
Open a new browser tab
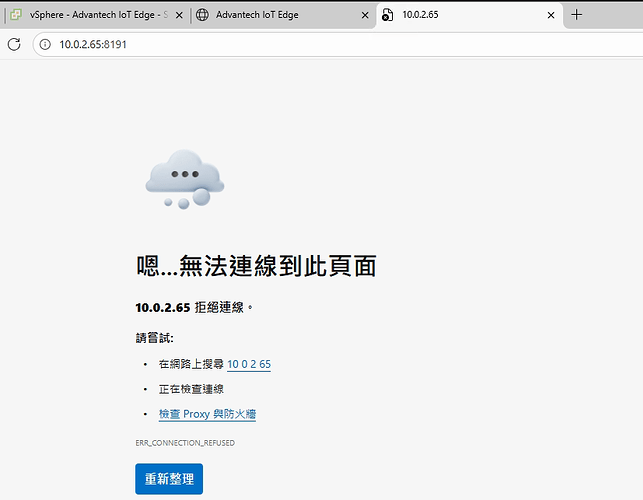[x=577, y=15]
